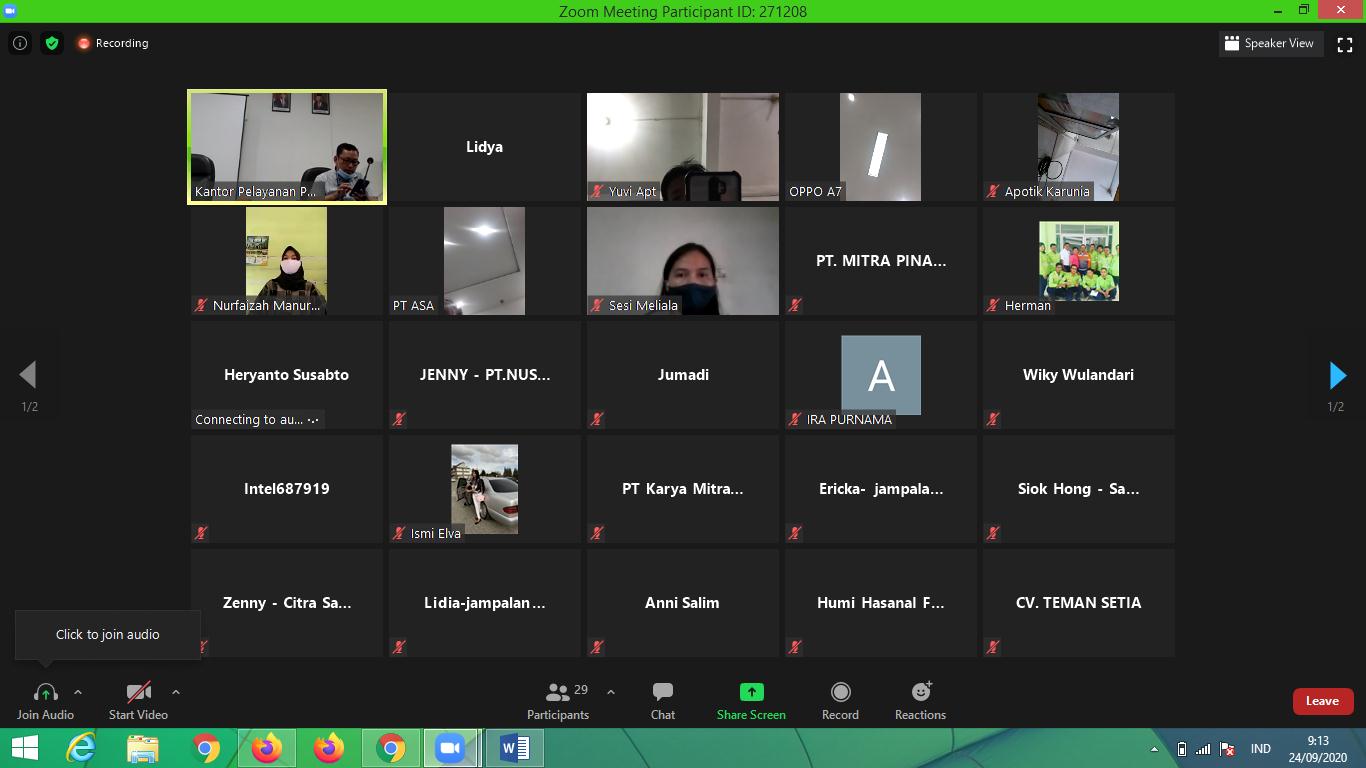Open the Reactions menu
The height and width of the screenshot is (768, 1366).
coord(920,700)
